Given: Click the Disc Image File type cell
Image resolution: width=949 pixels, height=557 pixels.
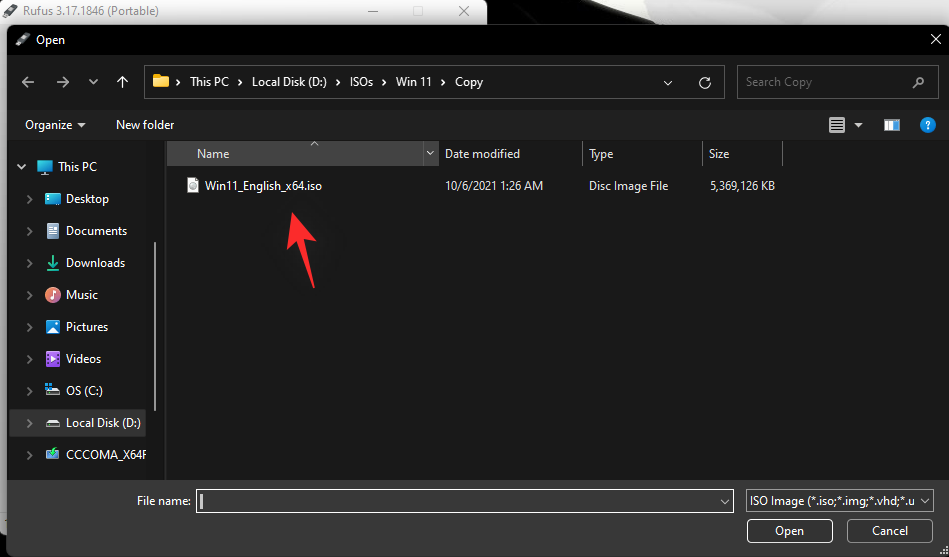Looking at the screenshot, I should [628, 186].
